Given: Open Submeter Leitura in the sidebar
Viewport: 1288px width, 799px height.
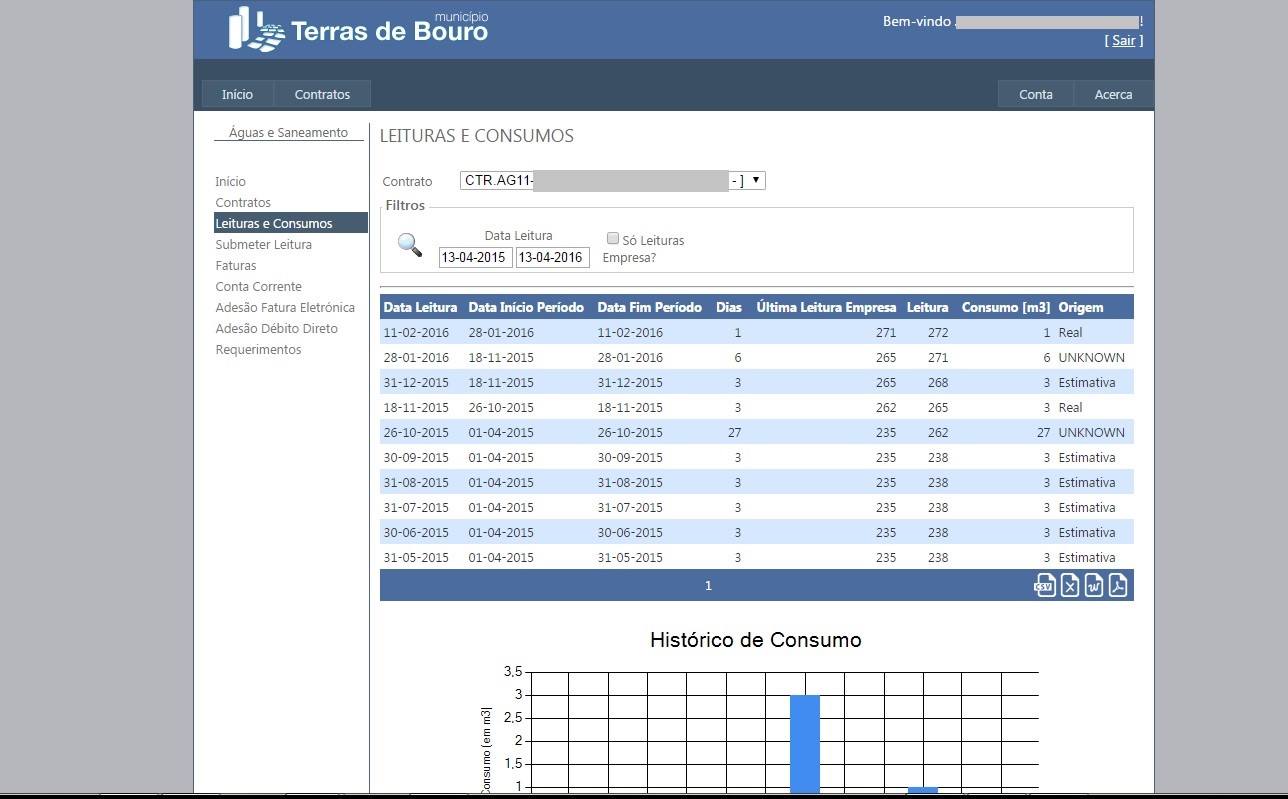Looking at the screenshot, I should tap(263, 245).
